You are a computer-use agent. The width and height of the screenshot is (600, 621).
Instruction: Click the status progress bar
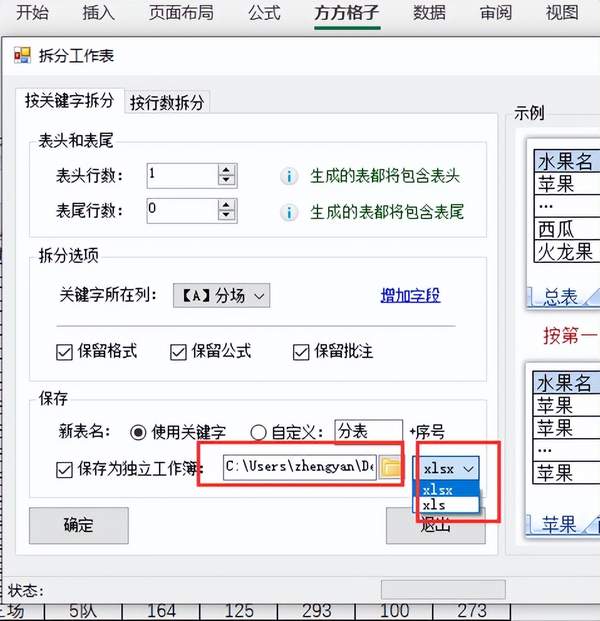pos(443,590)
